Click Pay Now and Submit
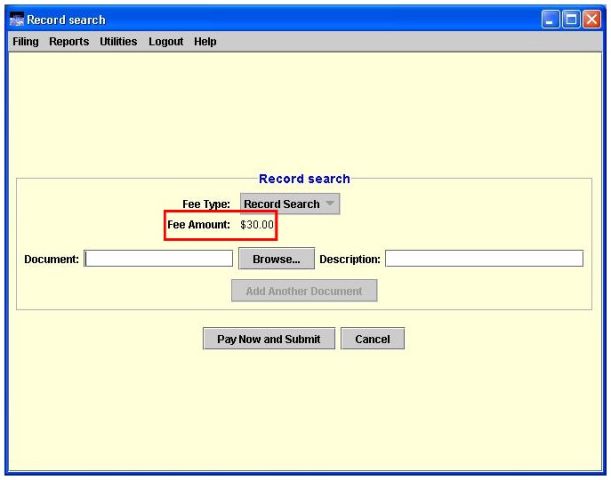Viewport: 611px width, 480px height. pyautogui.click(x=269, y=339)
